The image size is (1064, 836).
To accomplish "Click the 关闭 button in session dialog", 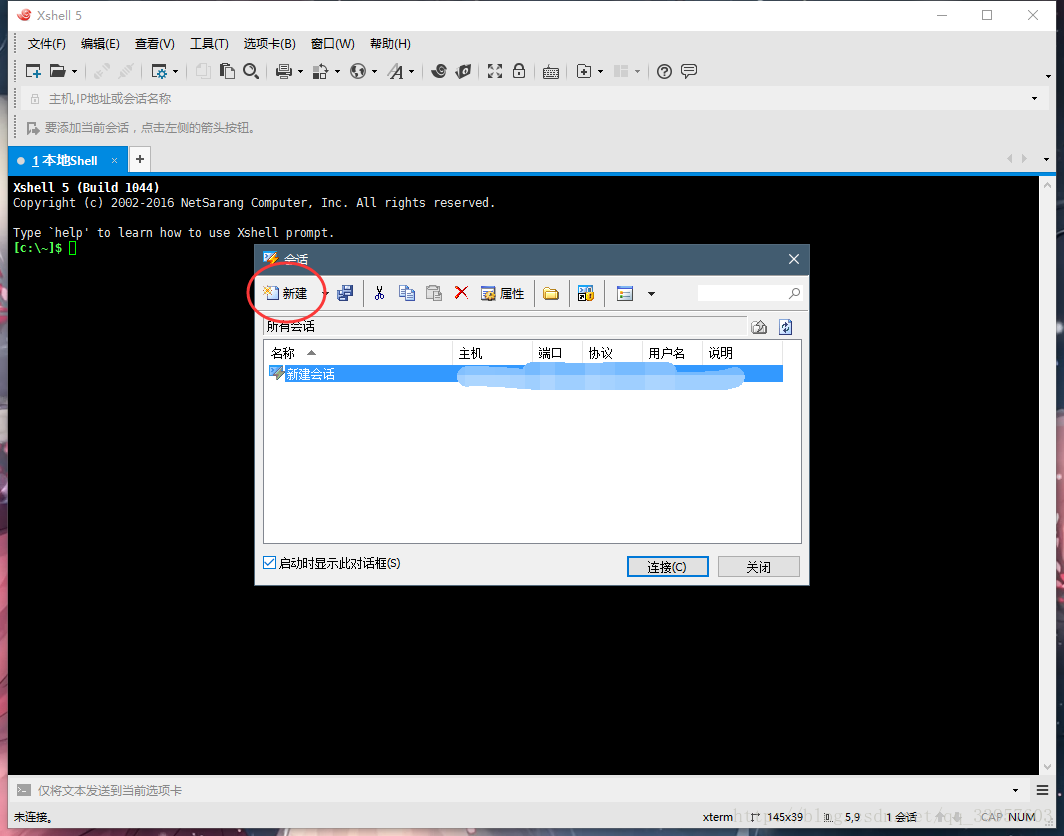I will coord(759,567).
